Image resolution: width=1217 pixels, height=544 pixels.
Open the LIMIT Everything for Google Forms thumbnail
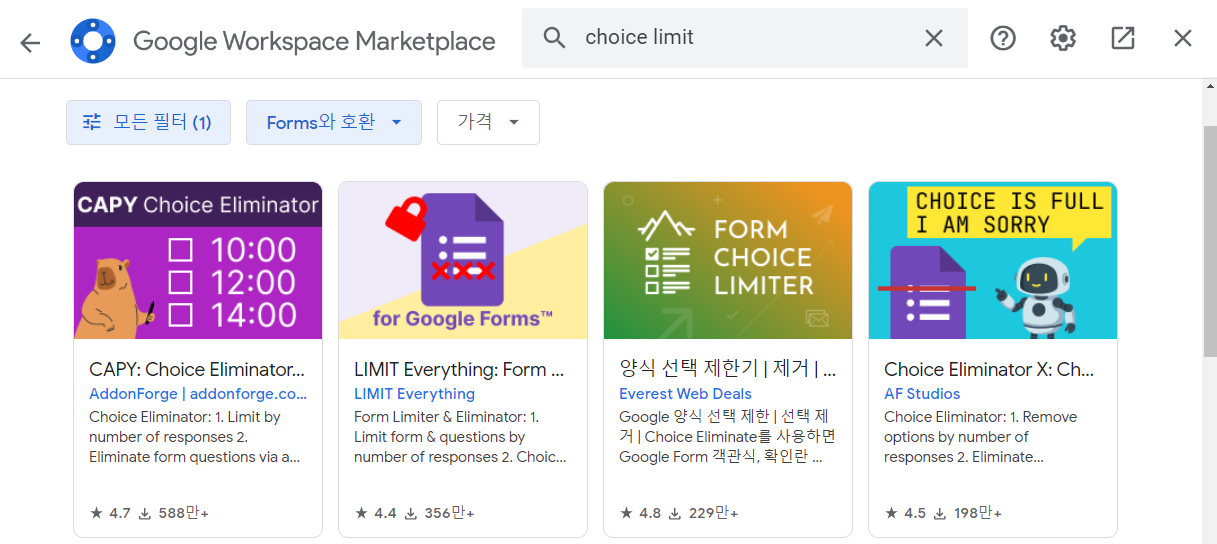click(x=463, y=260)
